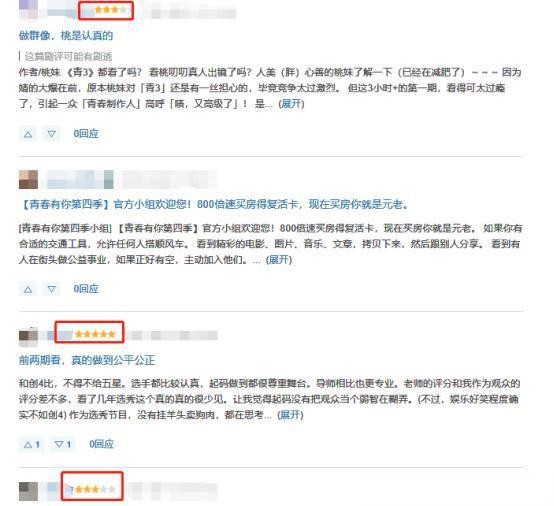554x506 pixels.
Task: Click the five-star rating of third reviewer
Action: 95,334
